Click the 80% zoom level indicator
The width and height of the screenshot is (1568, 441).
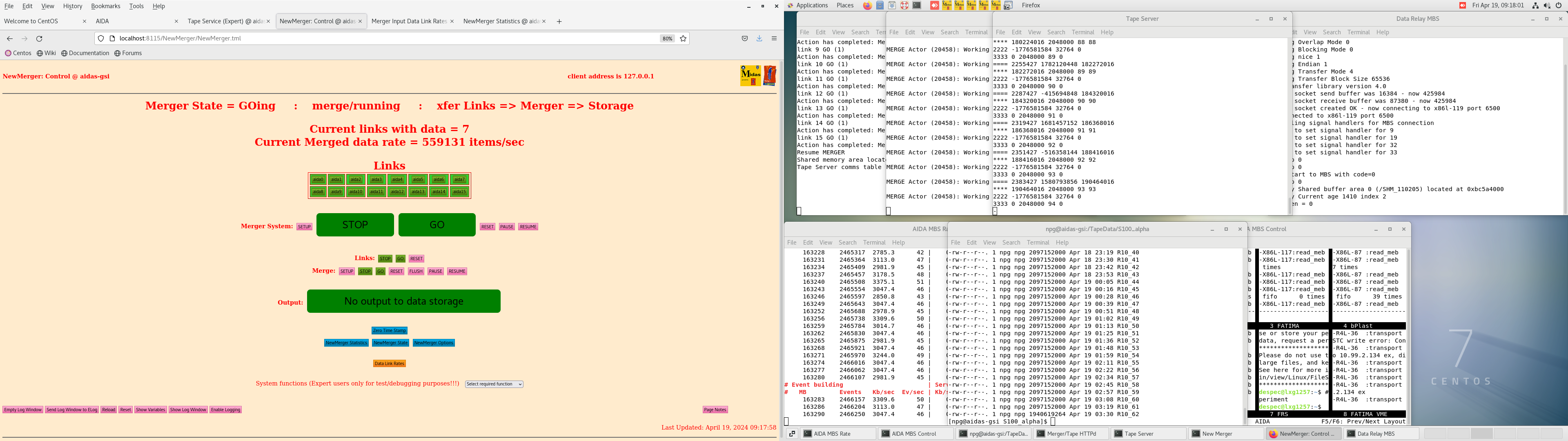coord(667,38)
